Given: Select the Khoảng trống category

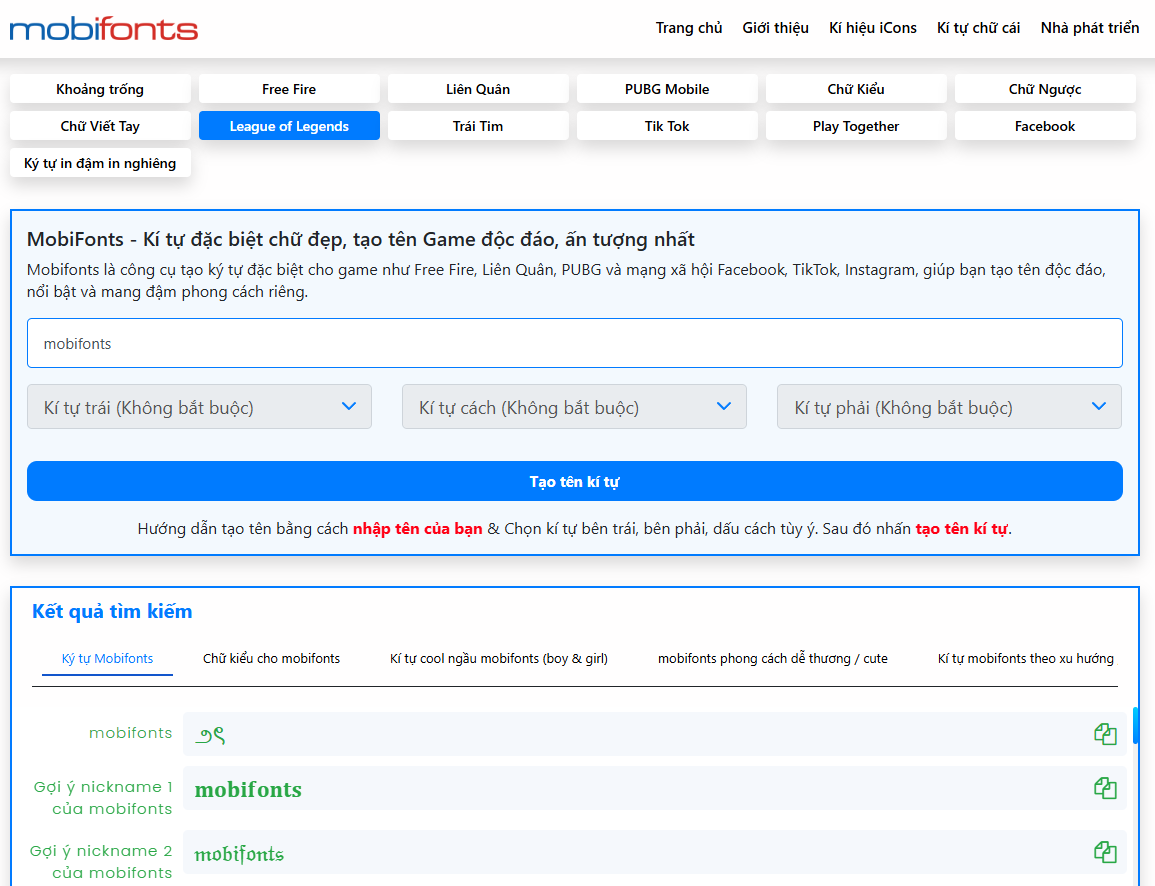Looking at the screenshot, I should pyautogui.click(x=100, y=89).
